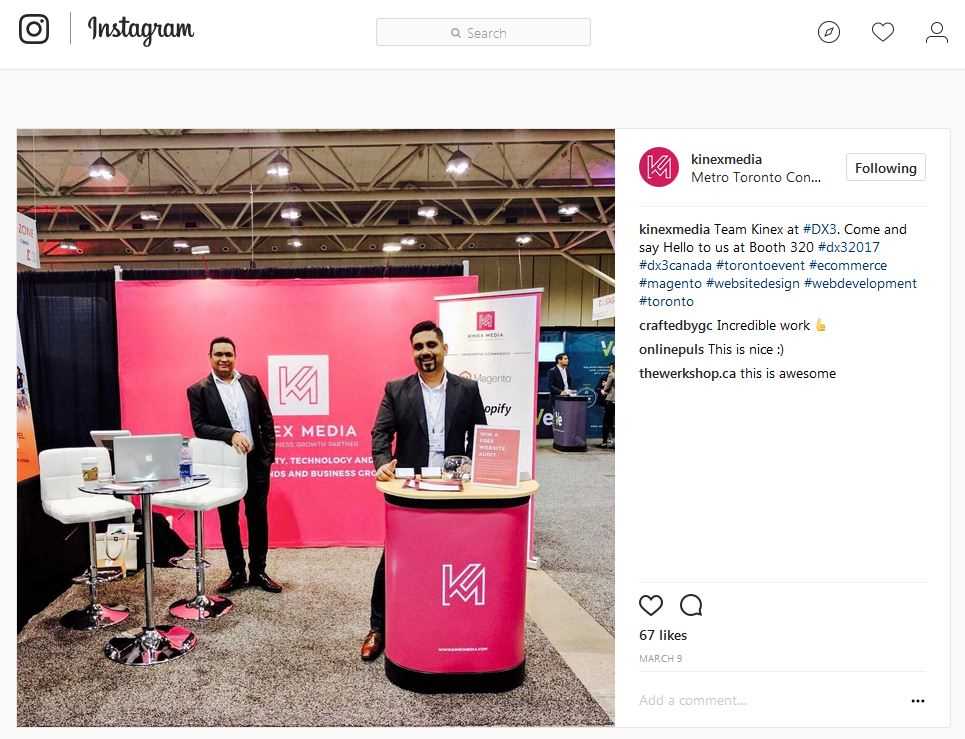Open the Explore compass icon
Viewport: 965px width, 739px height.
click(828, 32)
